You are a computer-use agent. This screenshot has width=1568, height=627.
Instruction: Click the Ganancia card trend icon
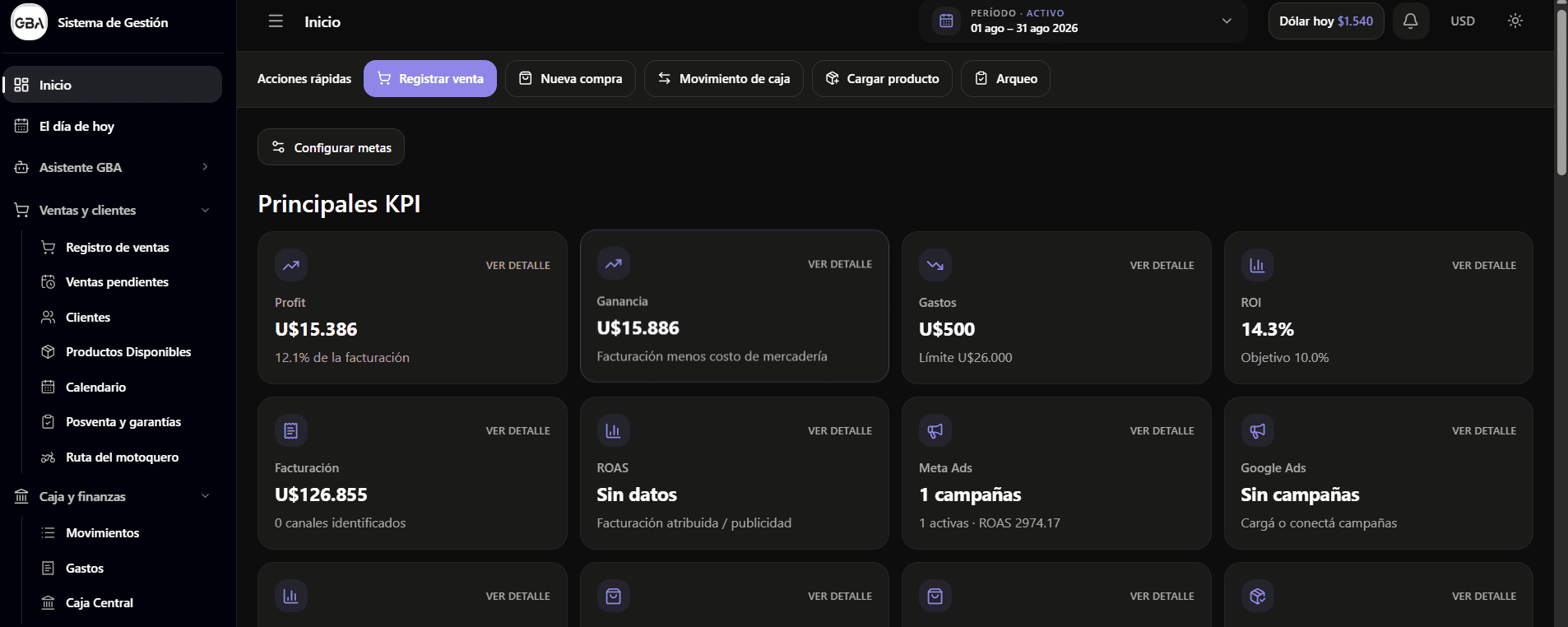[x=614, y=263]
